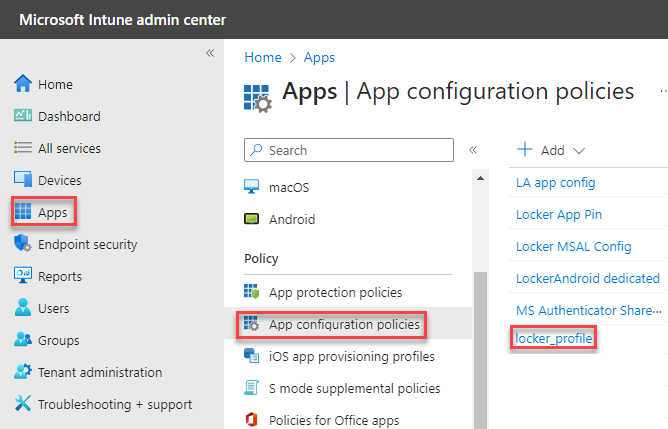Collapse the Apps sub-menu panel
668x429 pixels.
[473, 150]
